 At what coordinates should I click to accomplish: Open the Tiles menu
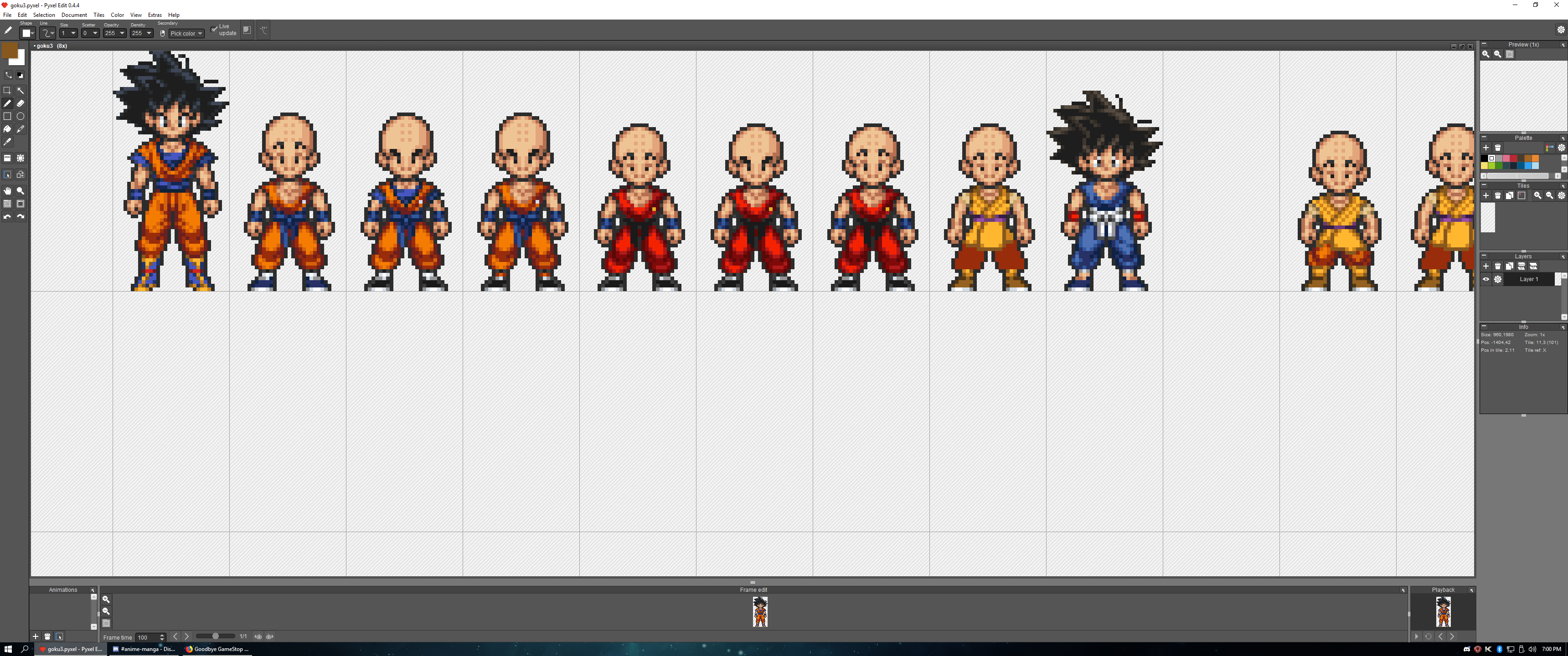[x=98, y=15]
